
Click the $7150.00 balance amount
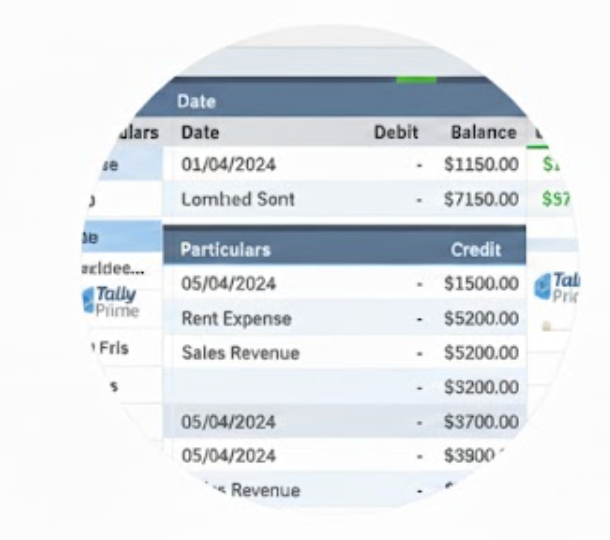pos(482,199)
